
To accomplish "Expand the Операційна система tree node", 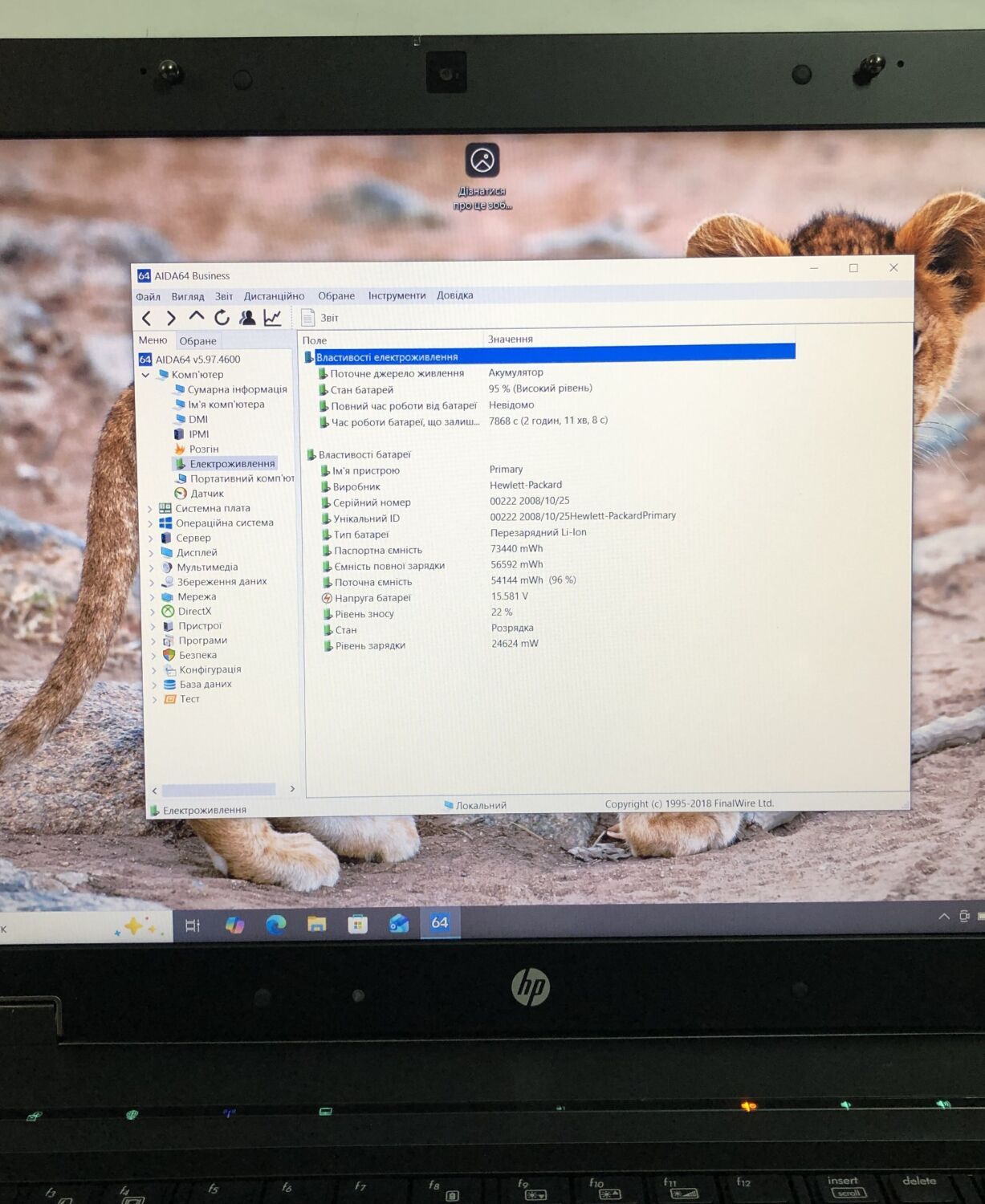I will [150, 523].
